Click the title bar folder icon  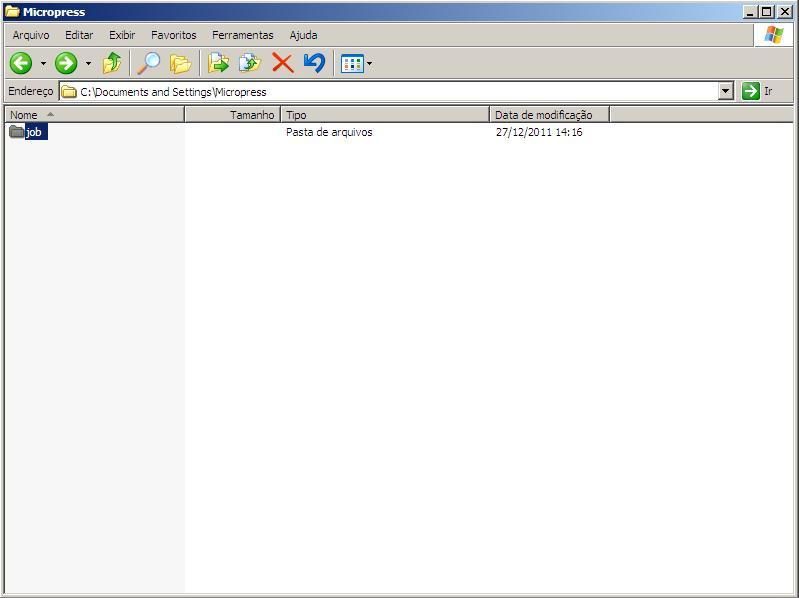coord(12,12)
